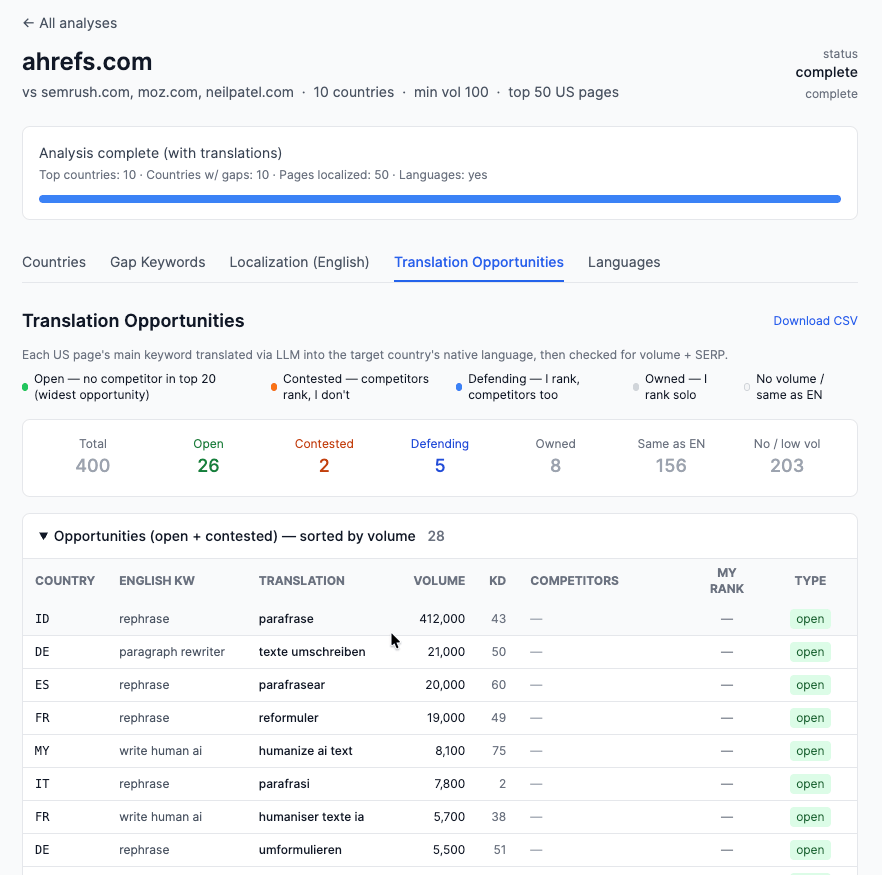Click the open badge on the parafrase row
The width and height of the screenshot is (882, 875).
pyautogui.click(x=810, y=619)
